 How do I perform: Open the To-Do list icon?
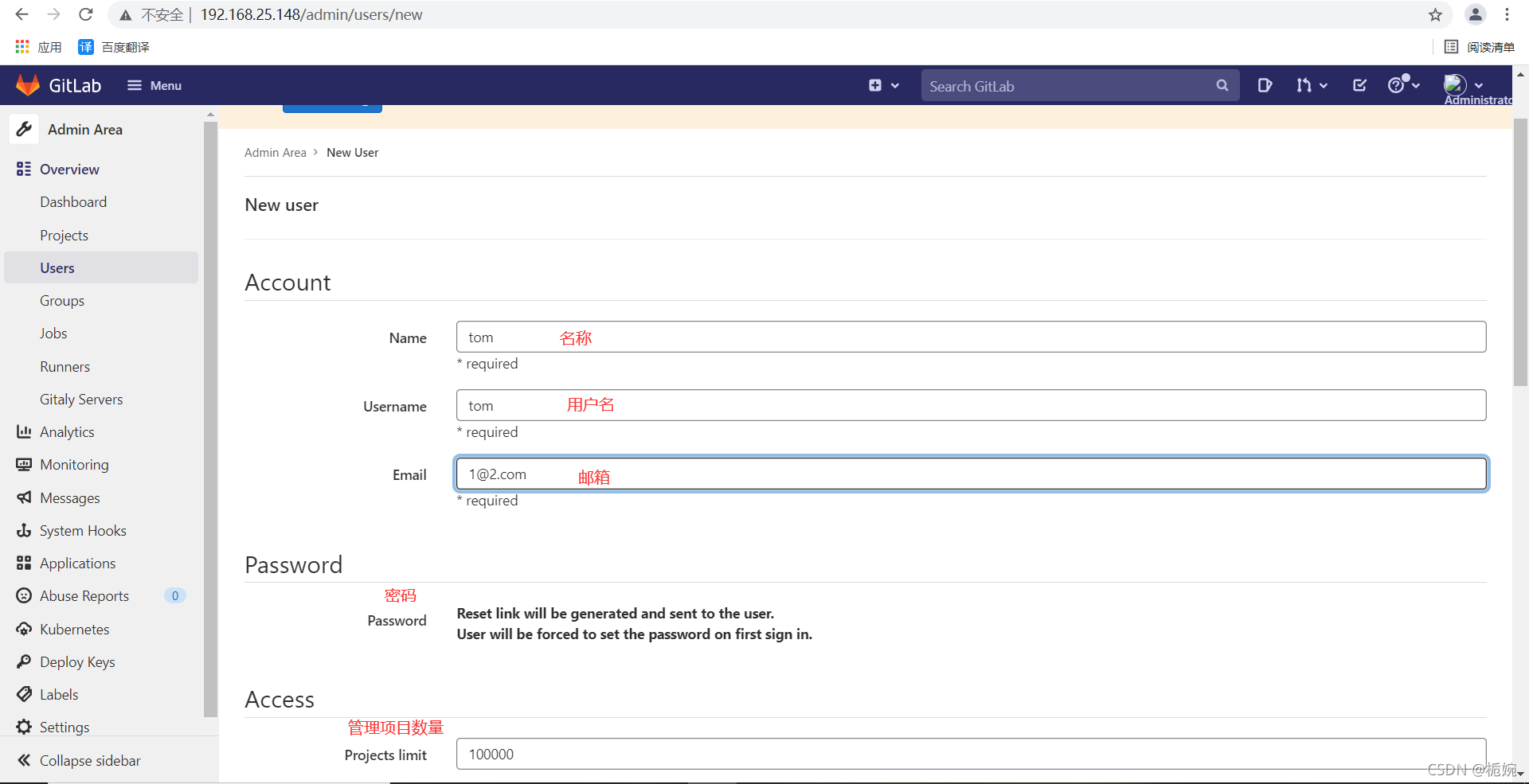pos(1360,85)
